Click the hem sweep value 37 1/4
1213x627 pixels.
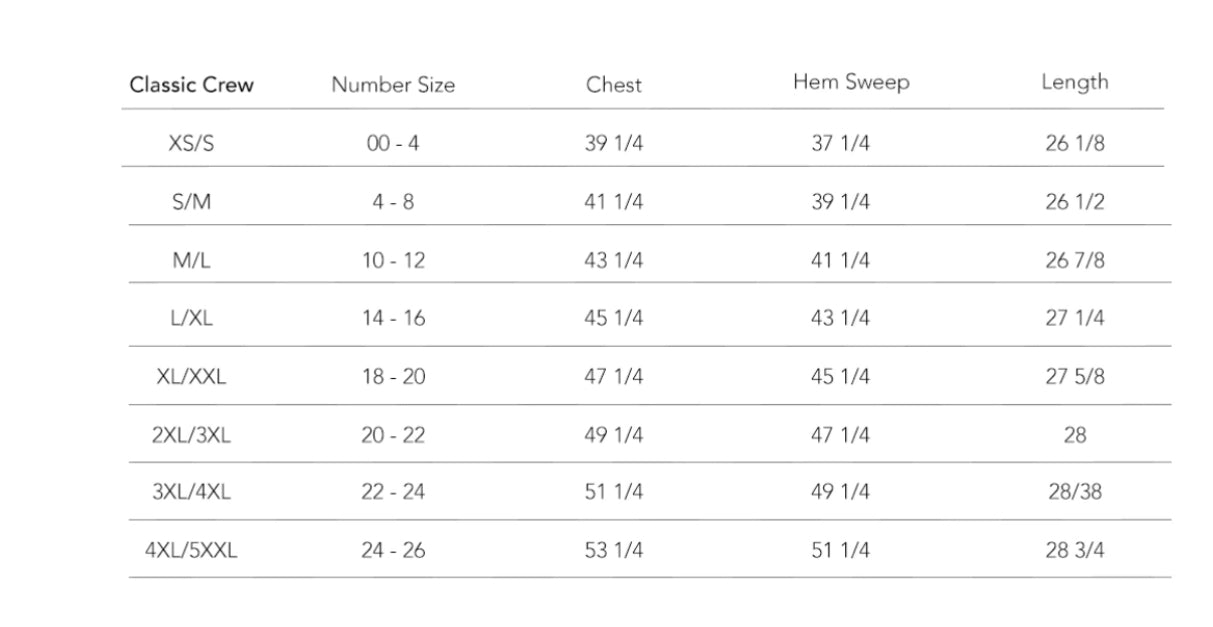pos(840,143)
